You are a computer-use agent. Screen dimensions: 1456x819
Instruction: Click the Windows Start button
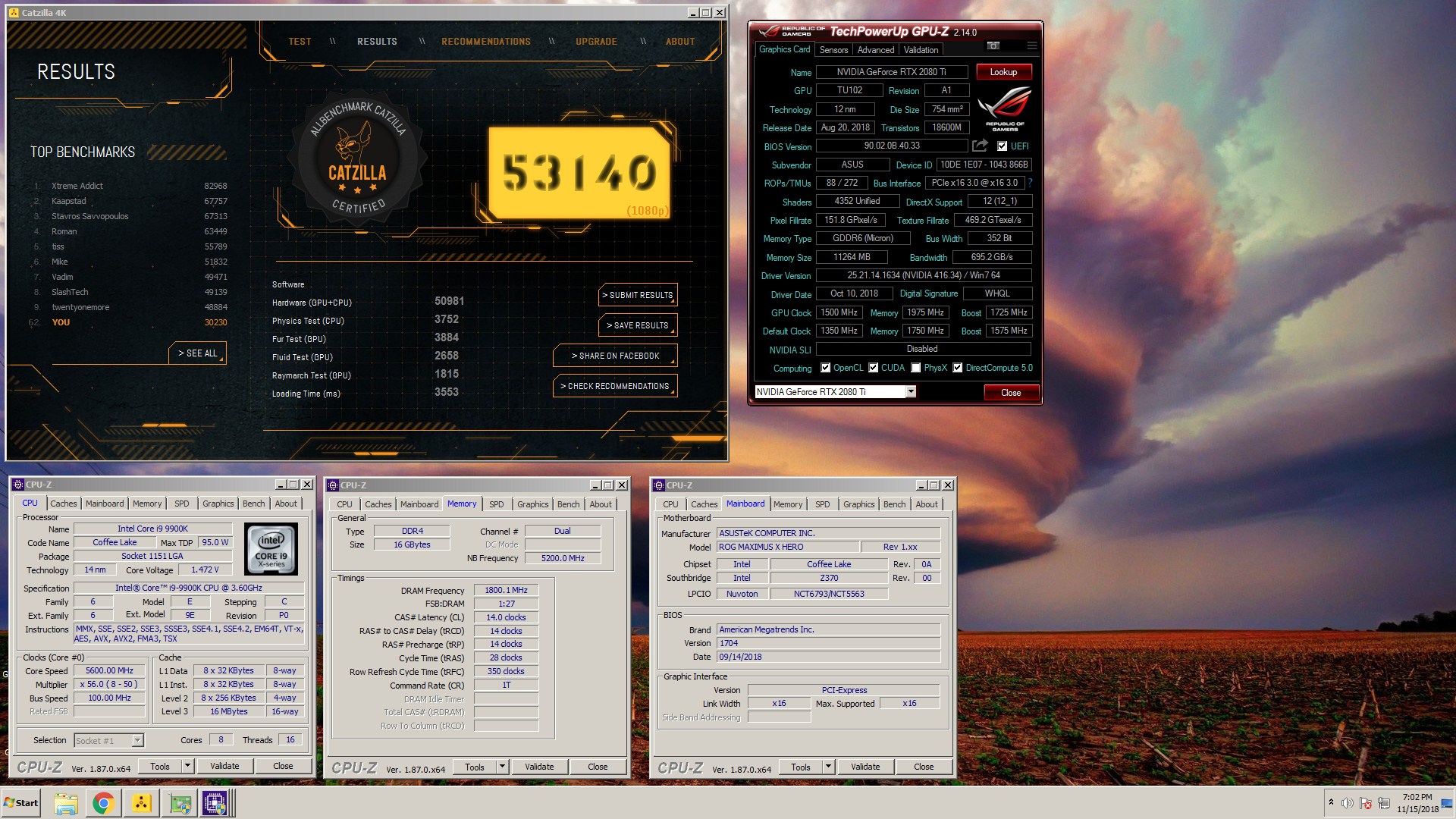[21, 803]
